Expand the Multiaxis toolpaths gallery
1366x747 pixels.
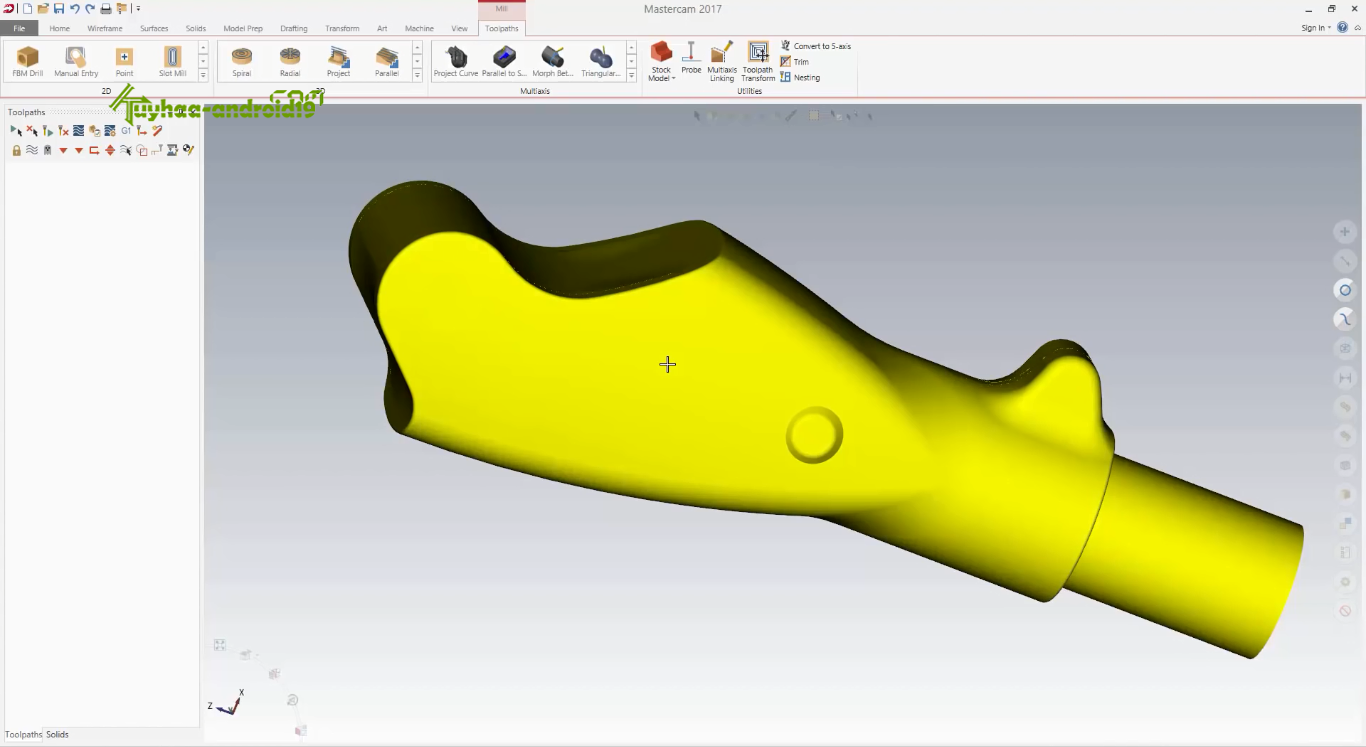[631, 76]
